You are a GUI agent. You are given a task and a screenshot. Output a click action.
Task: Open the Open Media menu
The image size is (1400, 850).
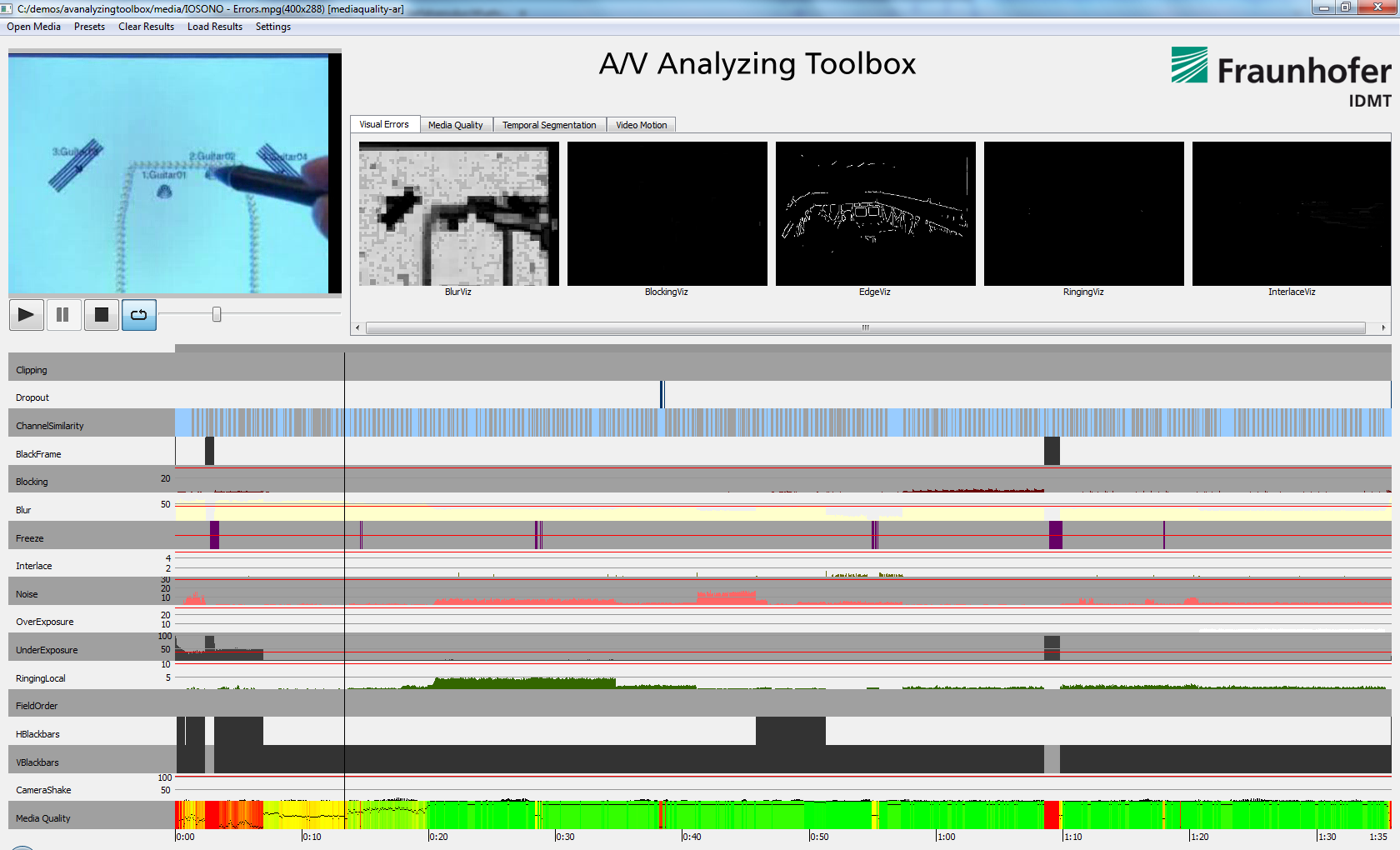(x=34, y=27)
